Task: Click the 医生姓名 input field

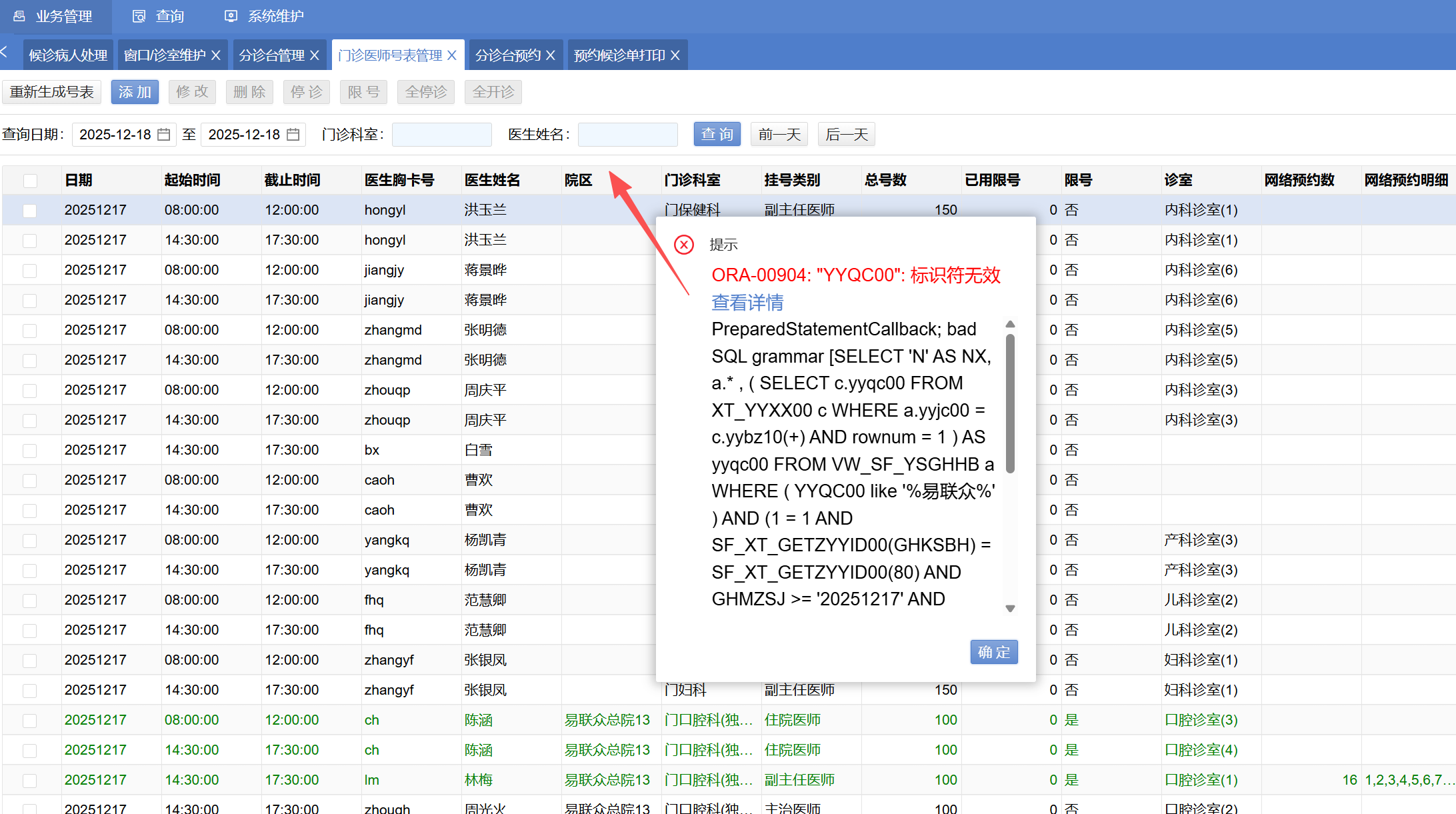Action: tap(627, 135)
